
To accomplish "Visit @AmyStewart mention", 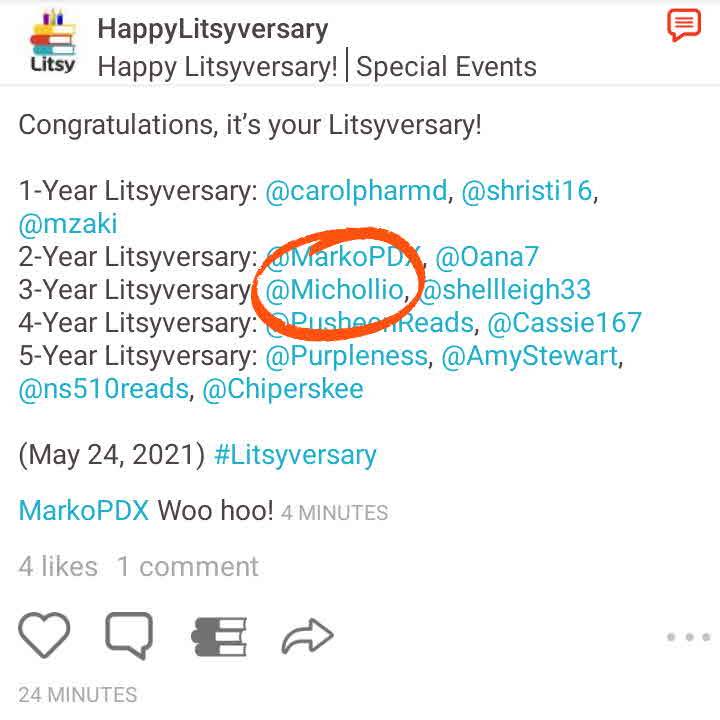I will (529, 356).
